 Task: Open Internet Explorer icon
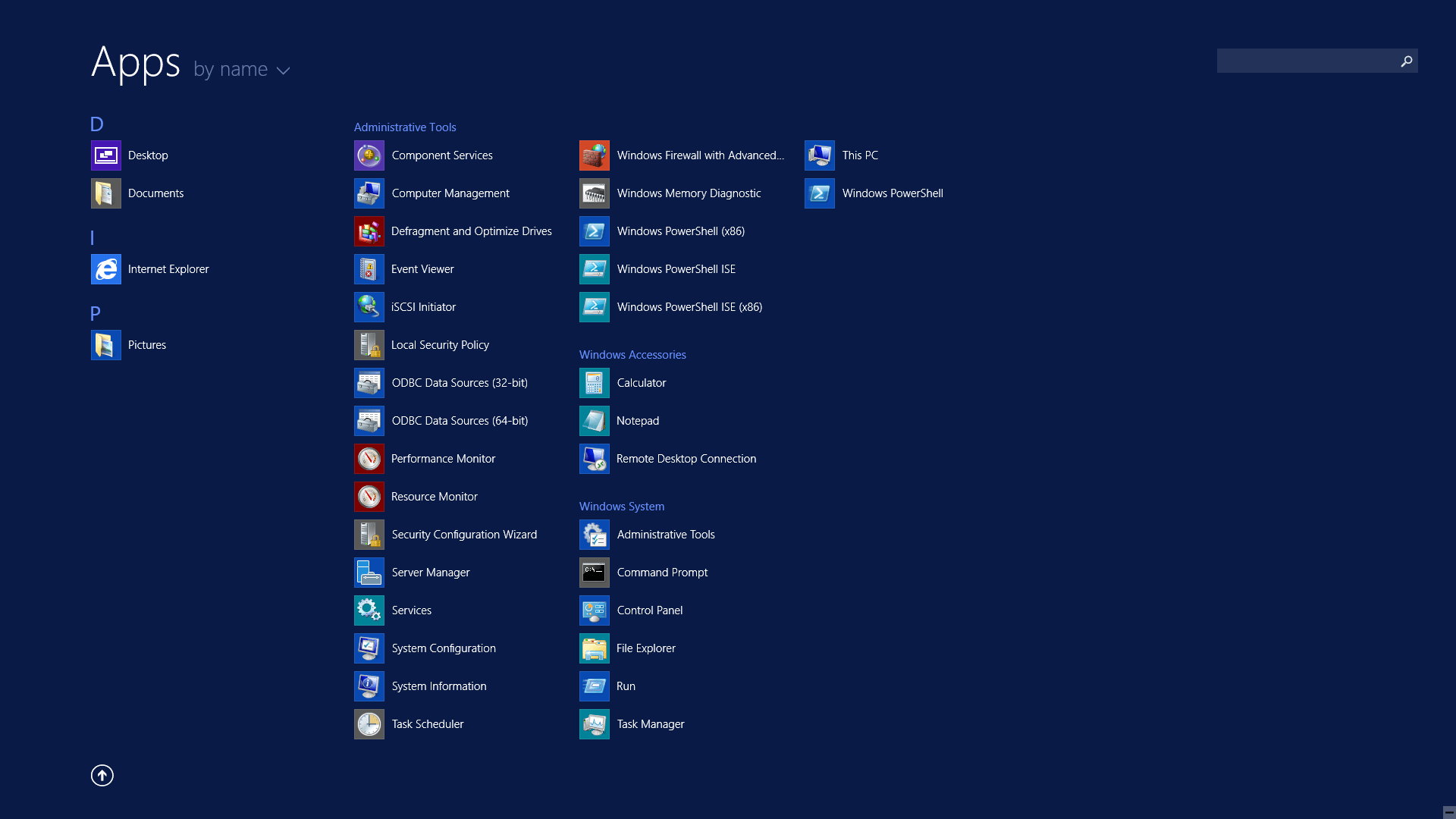(x=105, y=269)
